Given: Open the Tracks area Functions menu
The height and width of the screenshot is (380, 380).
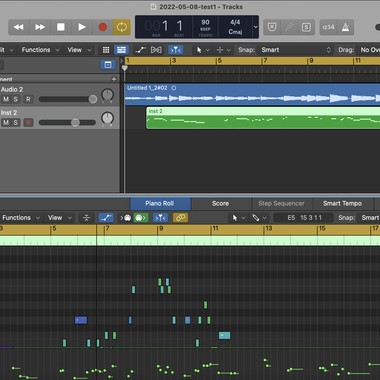Looking at the screenshot, I should click(x=40, y=50).
